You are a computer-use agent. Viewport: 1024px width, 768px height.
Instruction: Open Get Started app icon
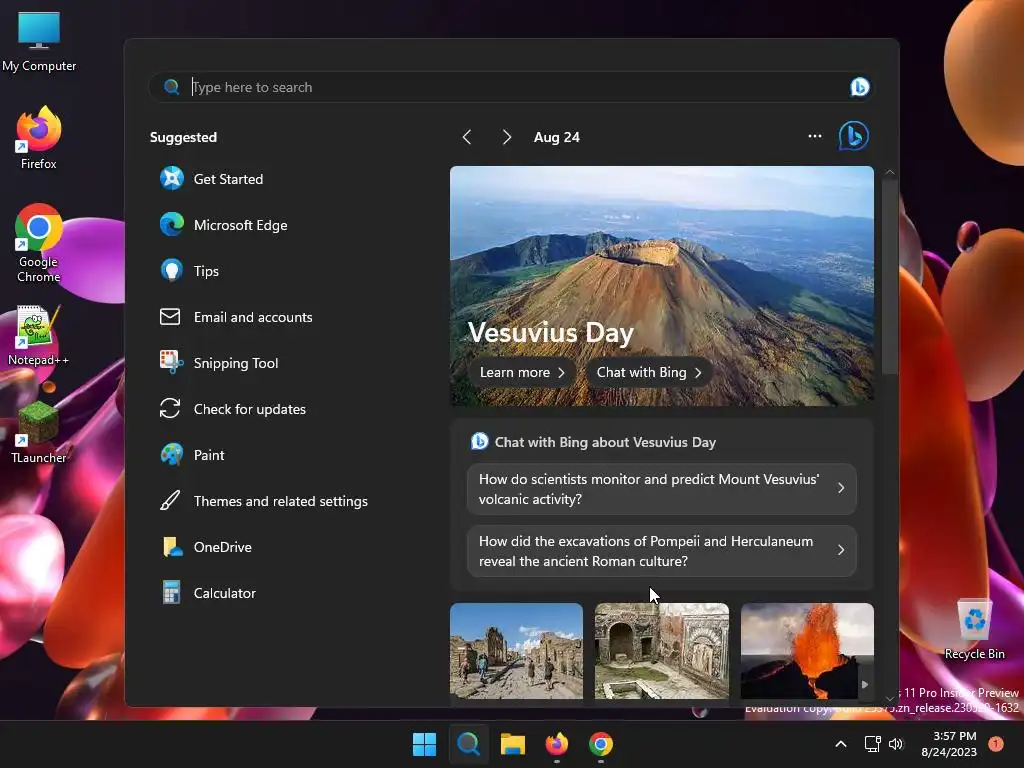(172, 178)
